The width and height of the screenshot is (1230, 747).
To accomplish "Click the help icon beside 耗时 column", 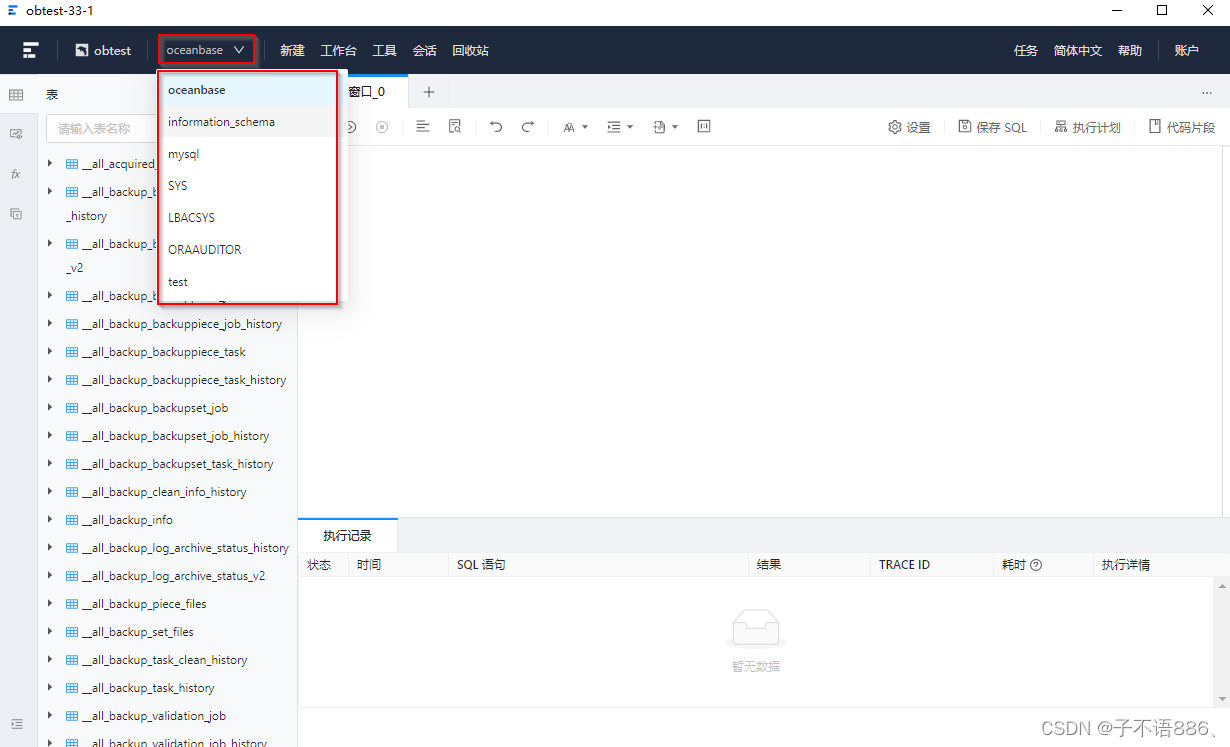I will click(1036, 565).
